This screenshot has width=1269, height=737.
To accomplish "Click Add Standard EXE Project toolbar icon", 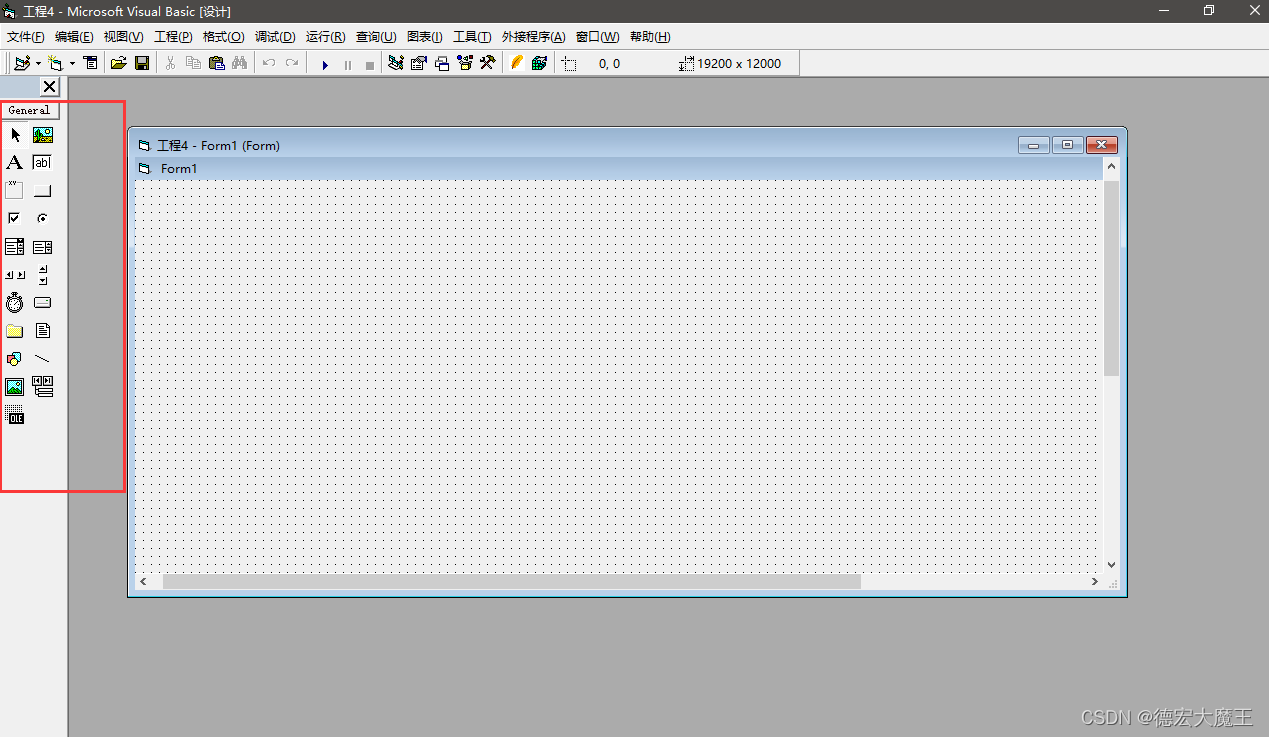I will 22,63.
